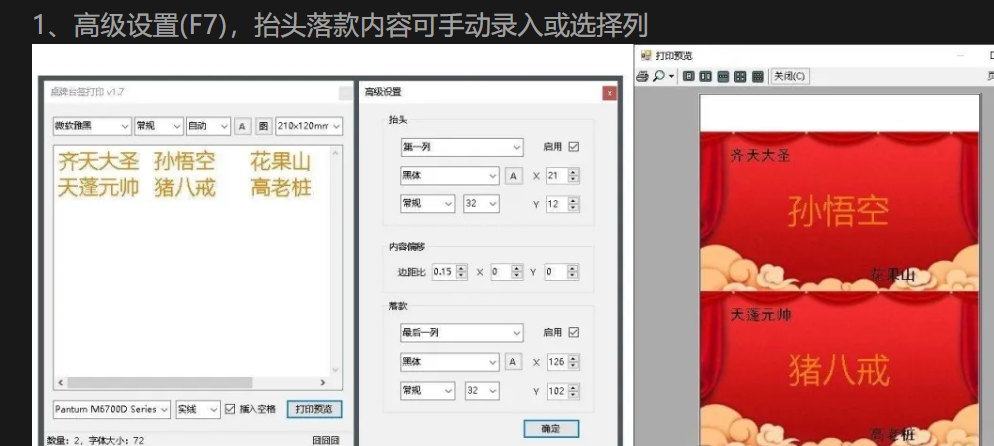Open the Pantum M6700D Series printer dropdown
Screen dimensions: 994x446
click(112, 409)
